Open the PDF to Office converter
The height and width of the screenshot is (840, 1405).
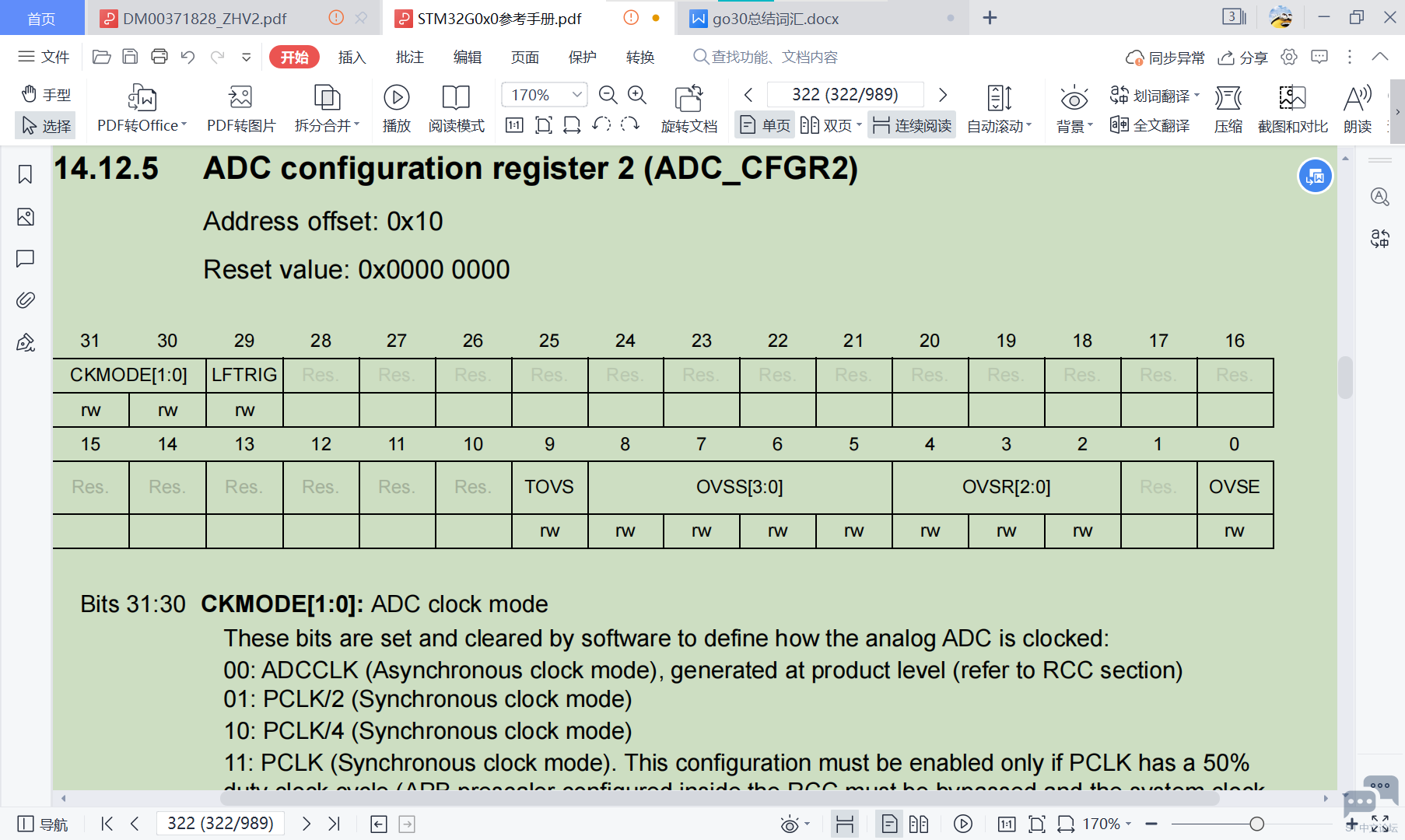[142, 108]
